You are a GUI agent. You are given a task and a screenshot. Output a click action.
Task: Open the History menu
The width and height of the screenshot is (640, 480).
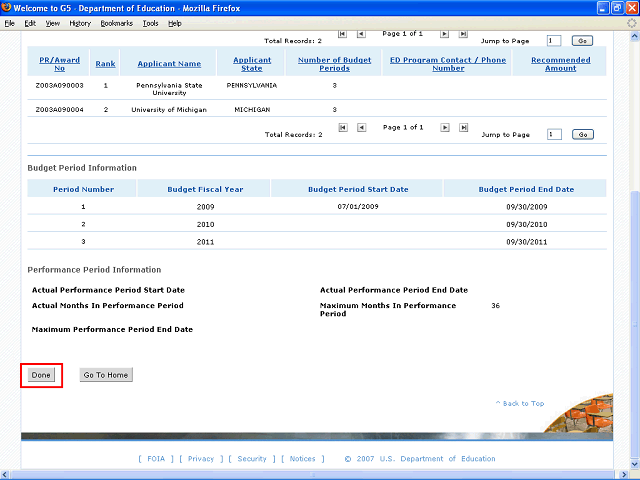(80, 22)
